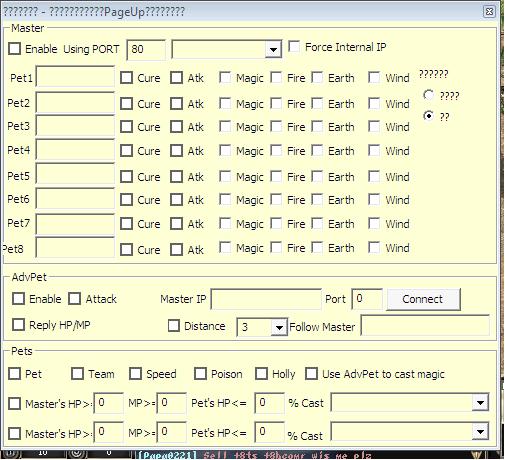Tick the Team checkbox
The image size is (505, 460).
click(77, 373)
